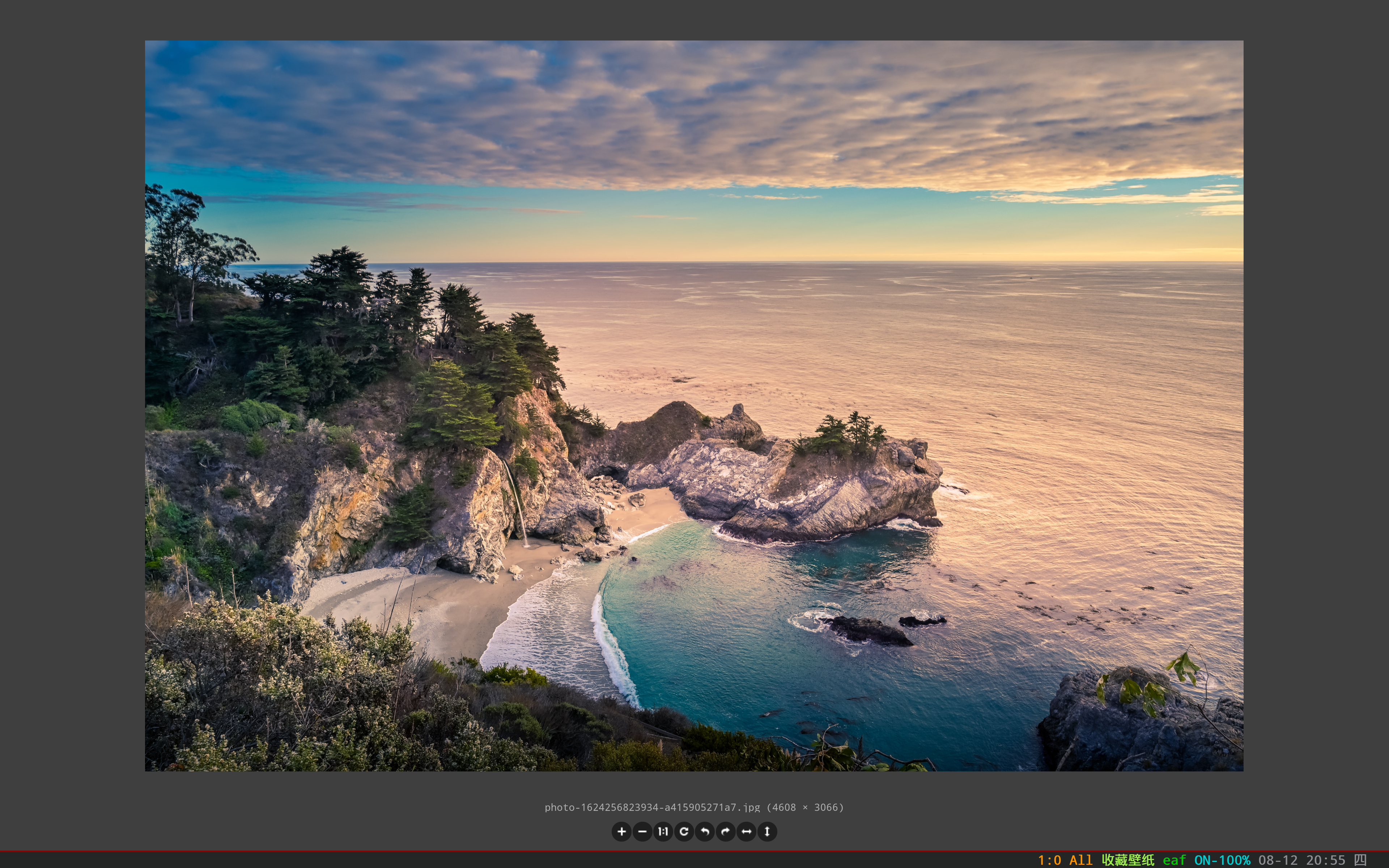Click the image filename label text
The image size is (1389, 868).
pyautogui.click(x=652, y=807)
